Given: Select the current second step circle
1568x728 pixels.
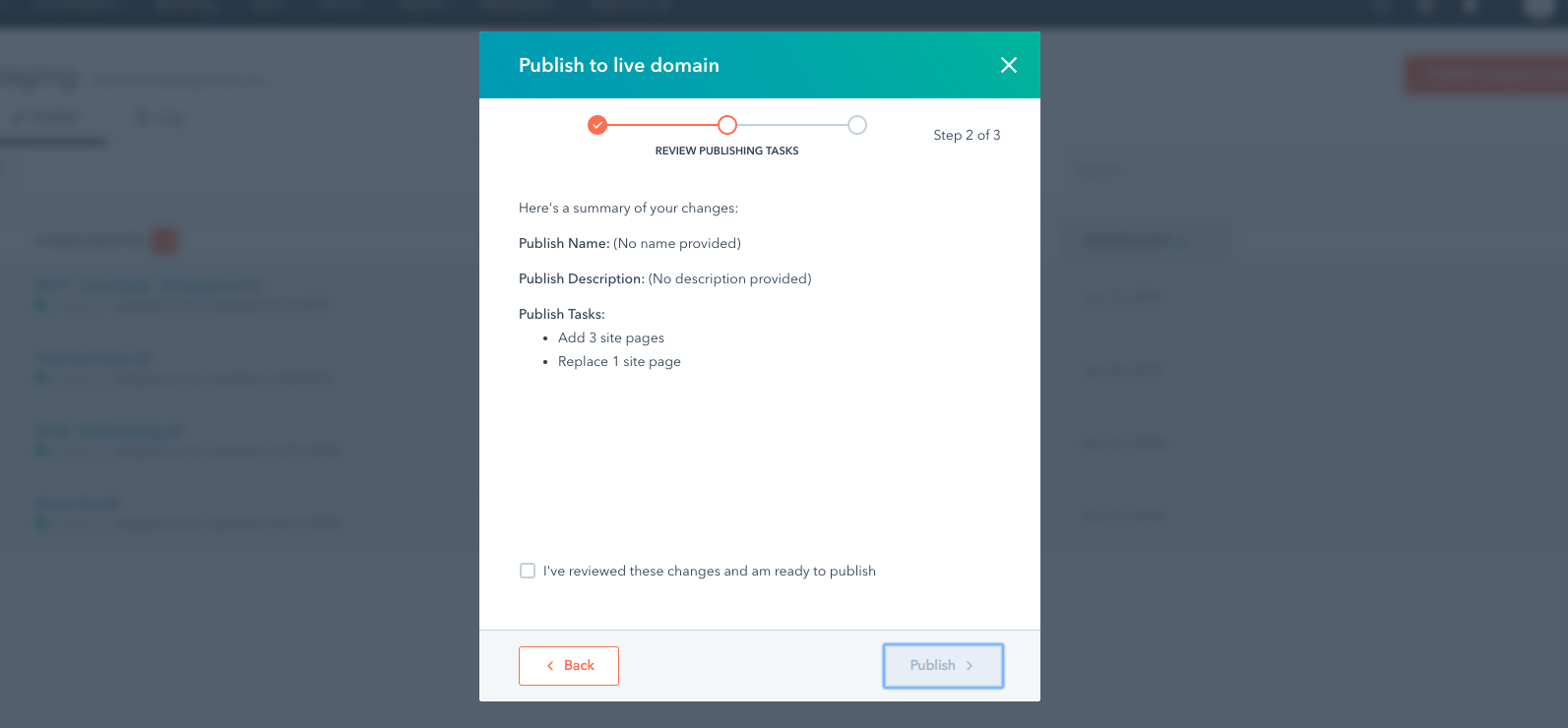Looking at the screenshot, I should coord(727,125).
